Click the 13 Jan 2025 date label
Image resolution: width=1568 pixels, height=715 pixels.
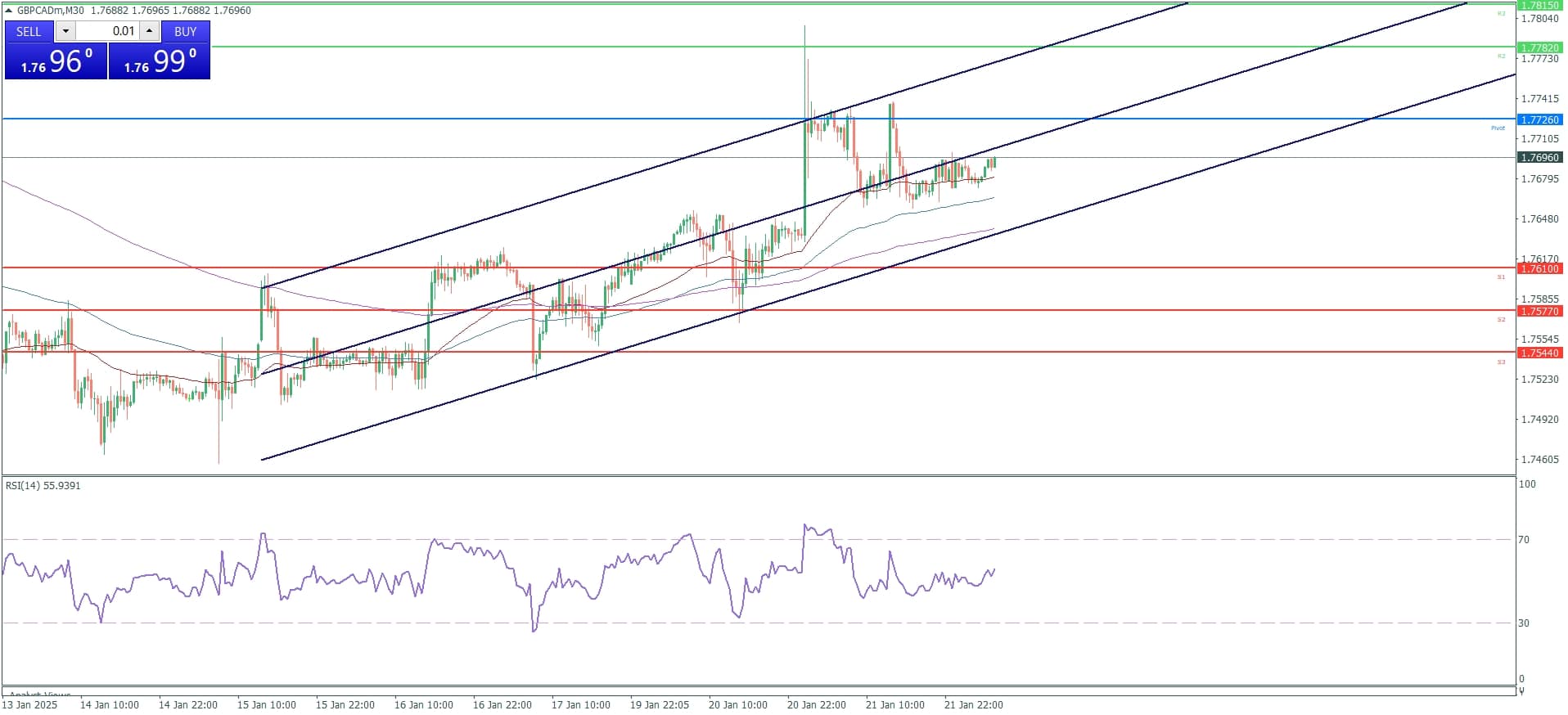(x=30, y=704)
